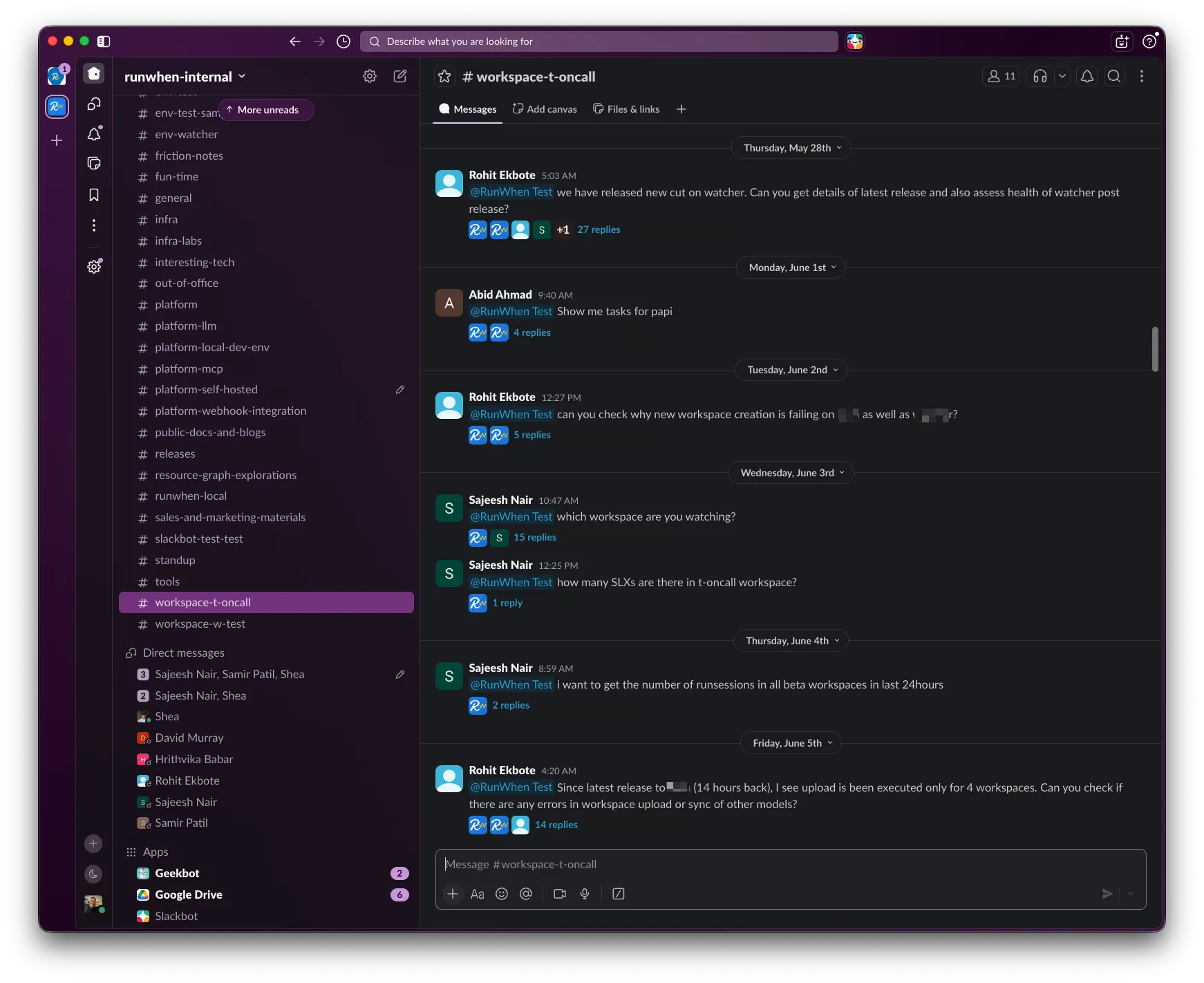Open the history clock icon

tap(344, 41)
